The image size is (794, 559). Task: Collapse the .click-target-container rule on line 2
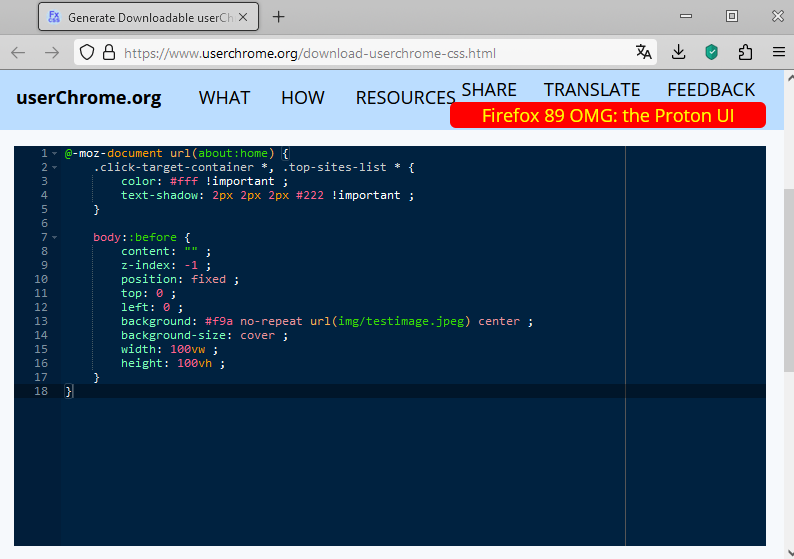[55, 168]
